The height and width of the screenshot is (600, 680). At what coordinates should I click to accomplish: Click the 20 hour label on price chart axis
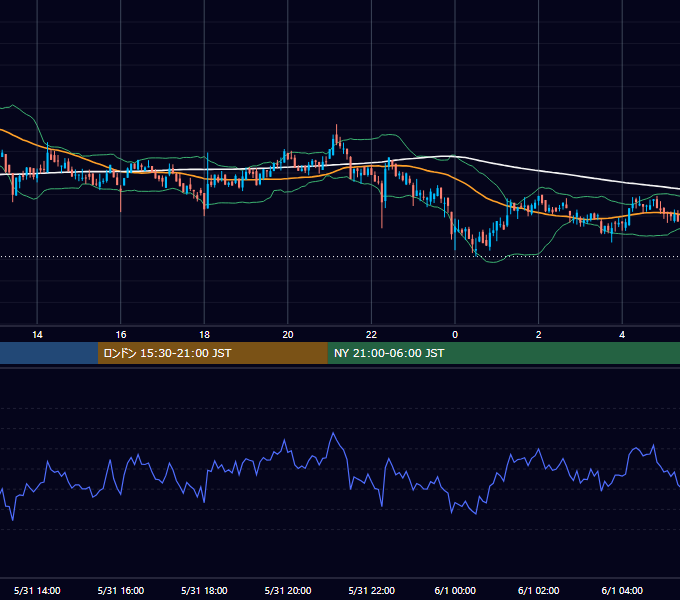point(288,335)
